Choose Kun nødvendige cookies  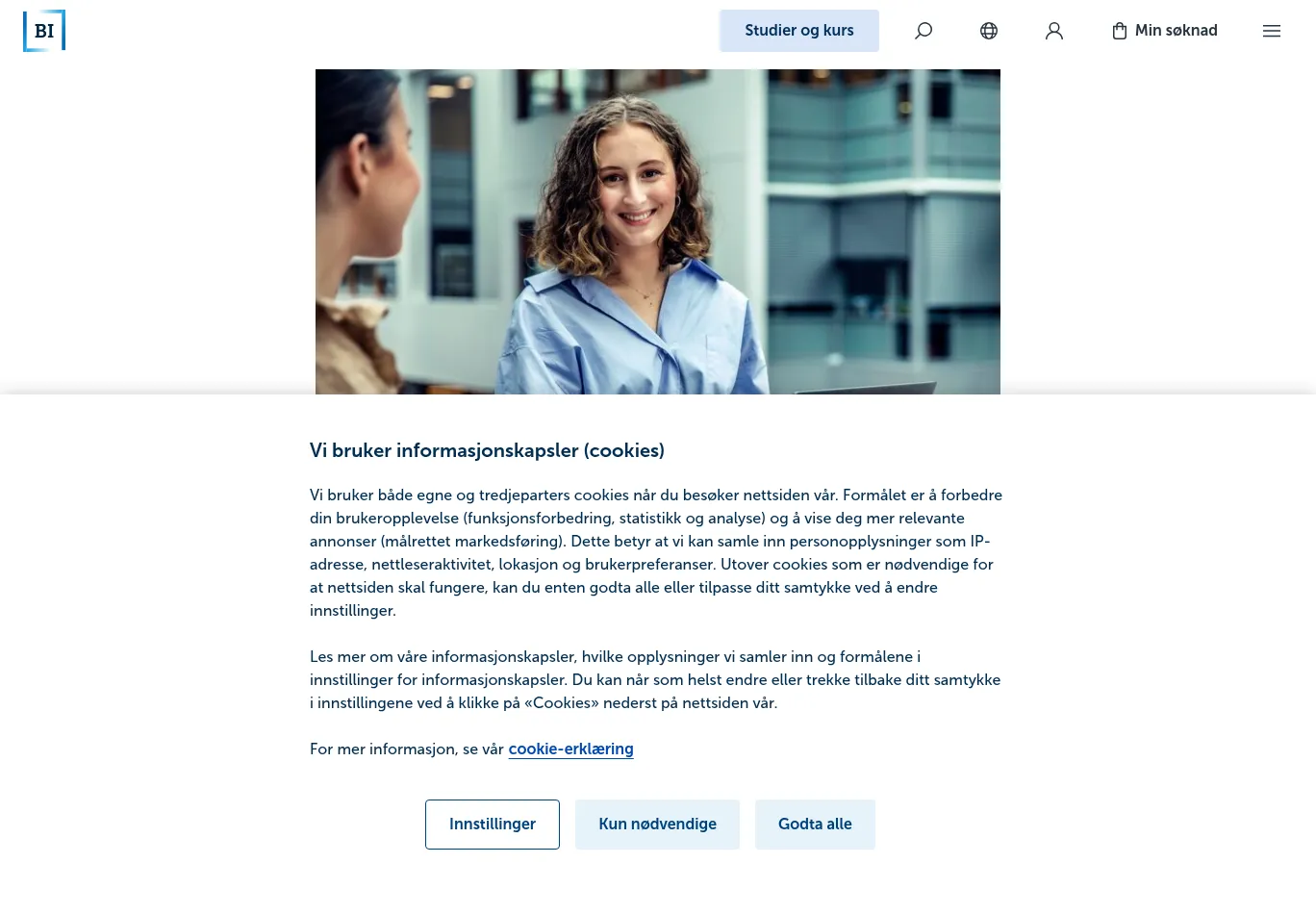click(658, 825)
